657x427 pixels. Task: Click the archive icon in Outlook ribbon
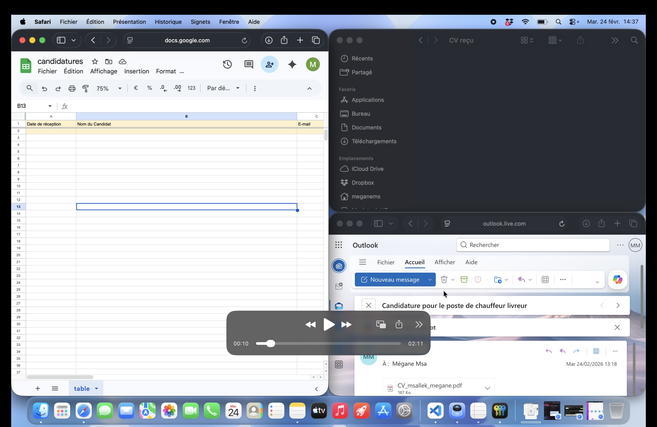click(464, 280)
